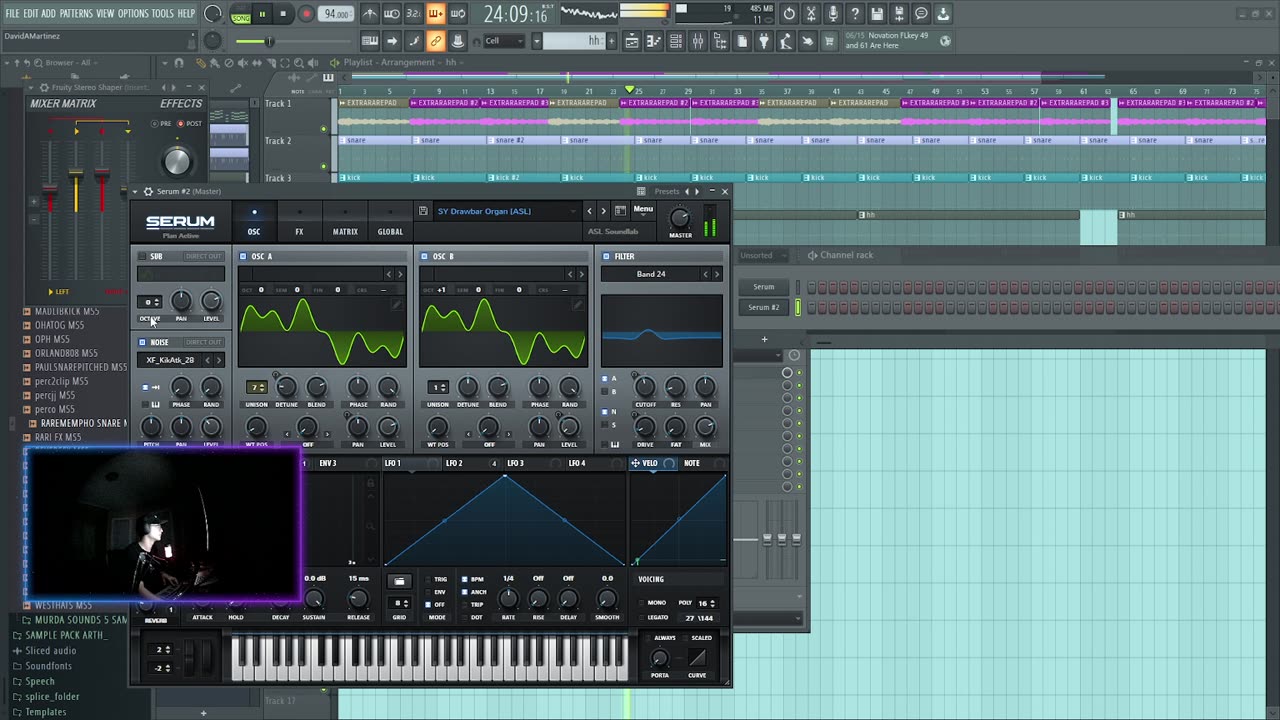Viewport: 1280px width, 720px height.
Task: Open the help question mark icon
Action: pyautogui.click(x=854, y=14)
